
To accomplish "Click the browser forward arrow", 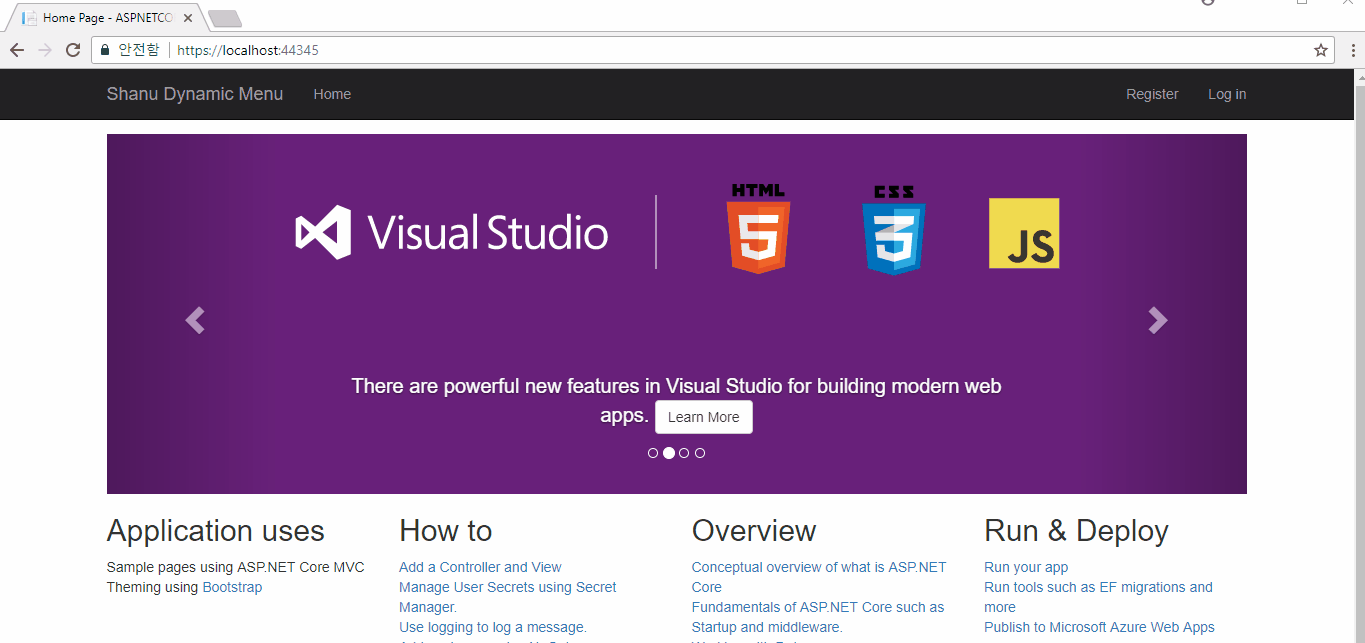I will [45, 50].
